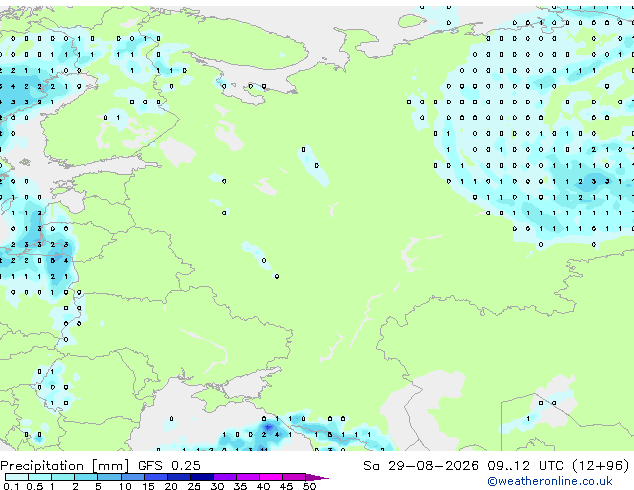Click the legend label '25'
The height and width of the screenshot is (490, 634).
pyautogui.click(x=194, y=486)
